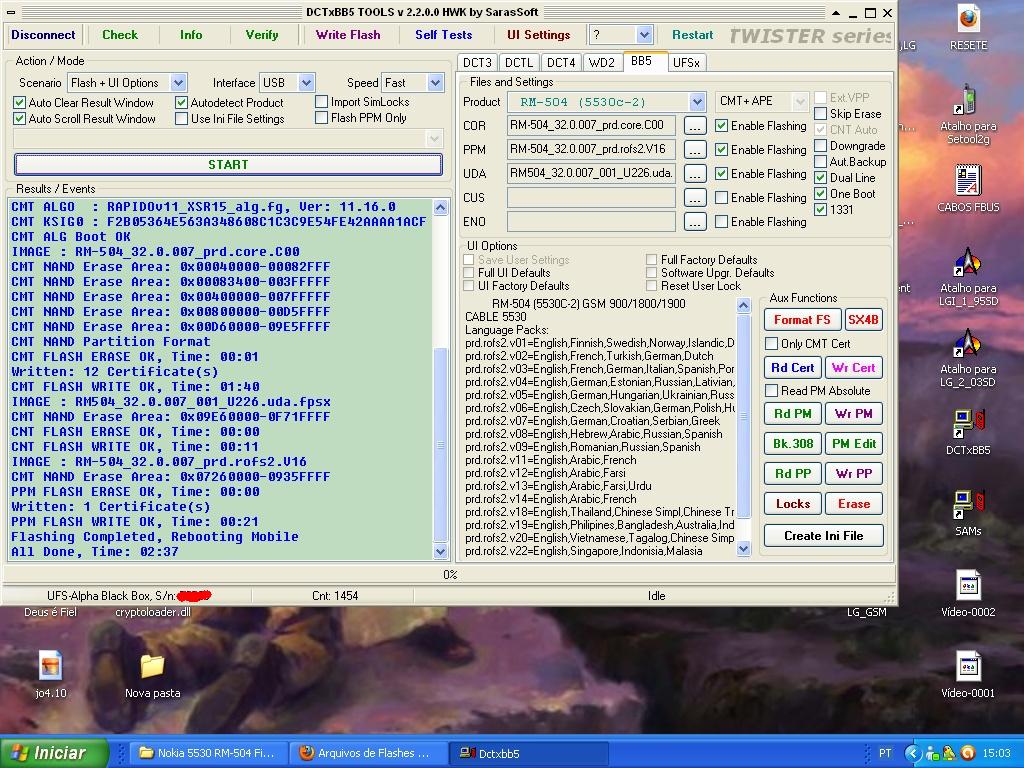Image resolution: width=1024 pixels, height=768 pixels.
Task: Click the Iniciar start button
Action: [54, 753]
